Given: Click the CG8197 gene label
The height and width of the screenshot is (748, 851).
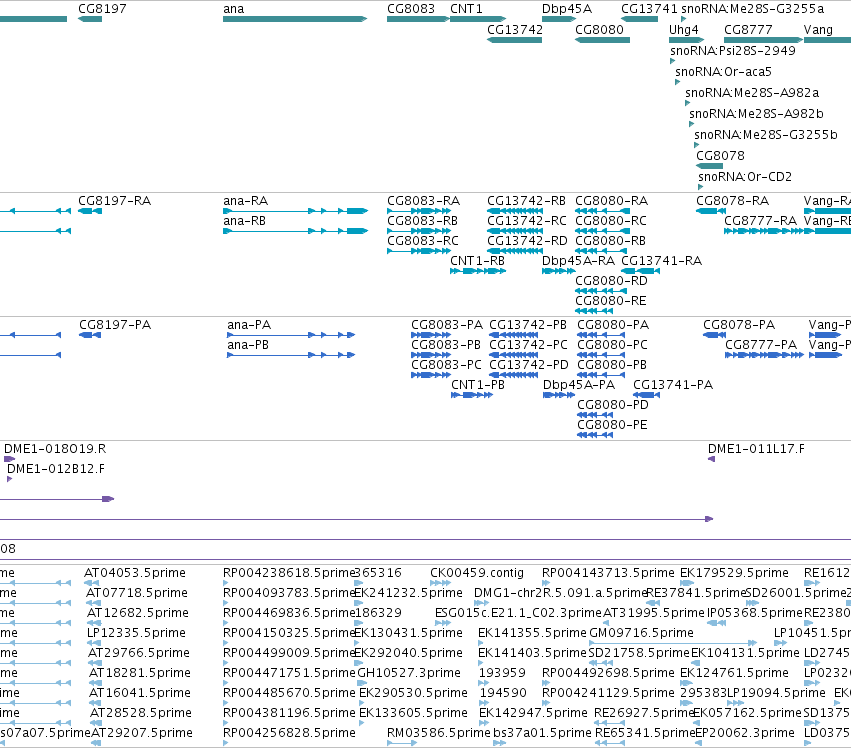Looking at the screenshot, I should tap(102, 9).
